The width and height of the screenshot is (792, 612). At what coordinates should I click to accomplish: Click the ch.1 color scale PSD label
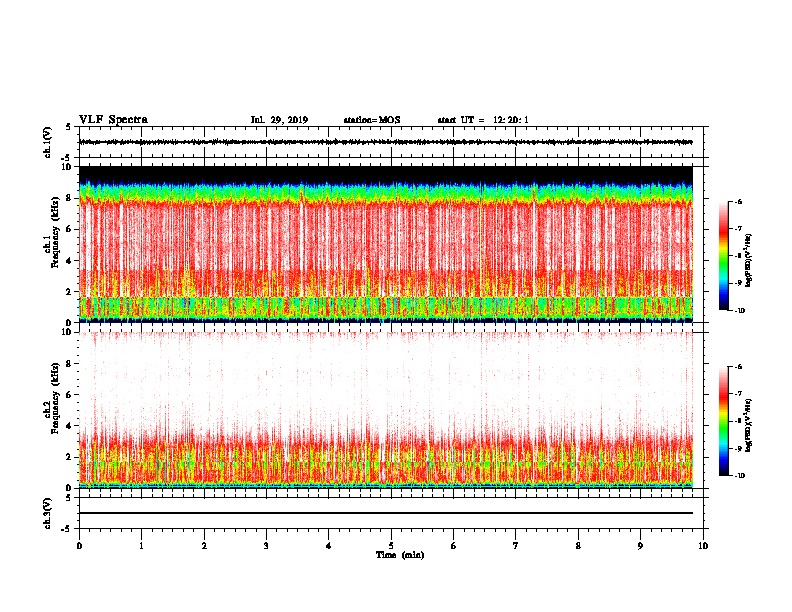pyautogui.click(x=749, y=261)
